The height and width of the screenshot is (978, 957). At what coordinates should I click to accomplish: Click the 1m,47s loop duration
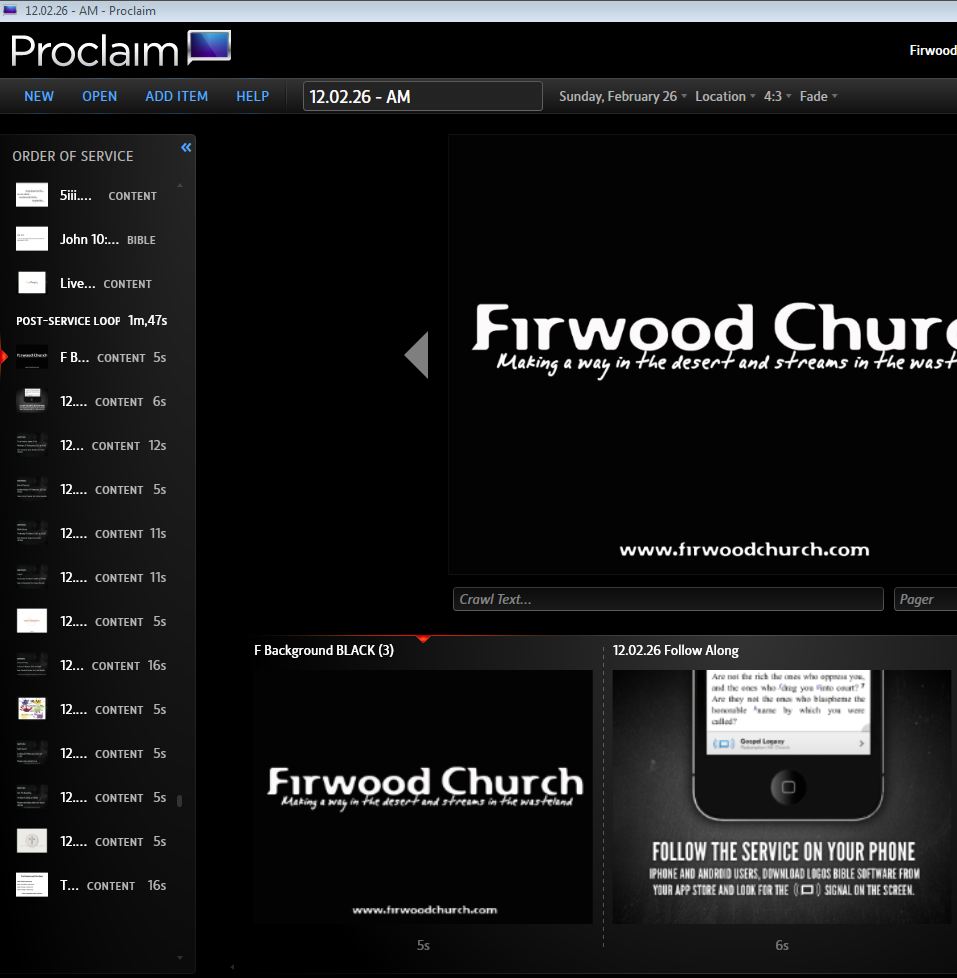coord(147,320)
